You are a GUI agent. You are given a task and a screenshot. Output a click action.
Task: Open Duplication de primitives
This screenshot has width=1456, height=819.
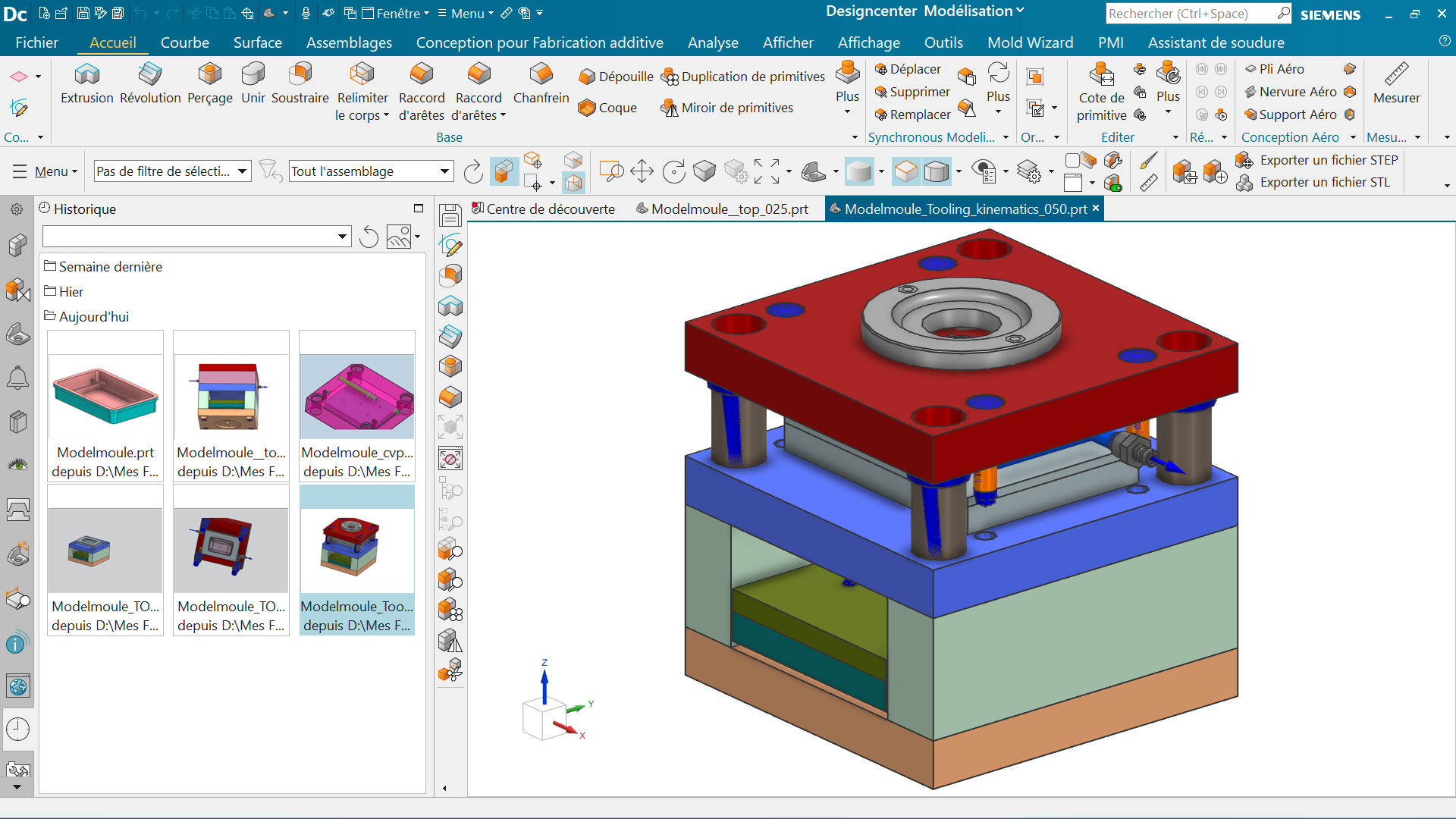click(742, 77)
